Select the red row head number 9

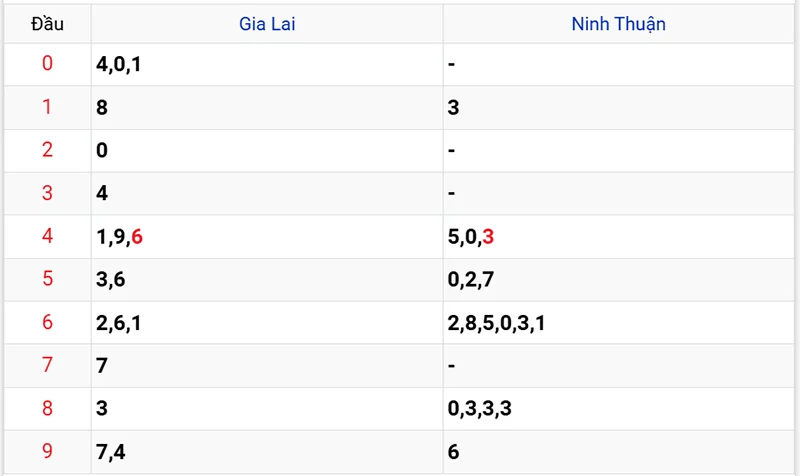click(47, 451)
